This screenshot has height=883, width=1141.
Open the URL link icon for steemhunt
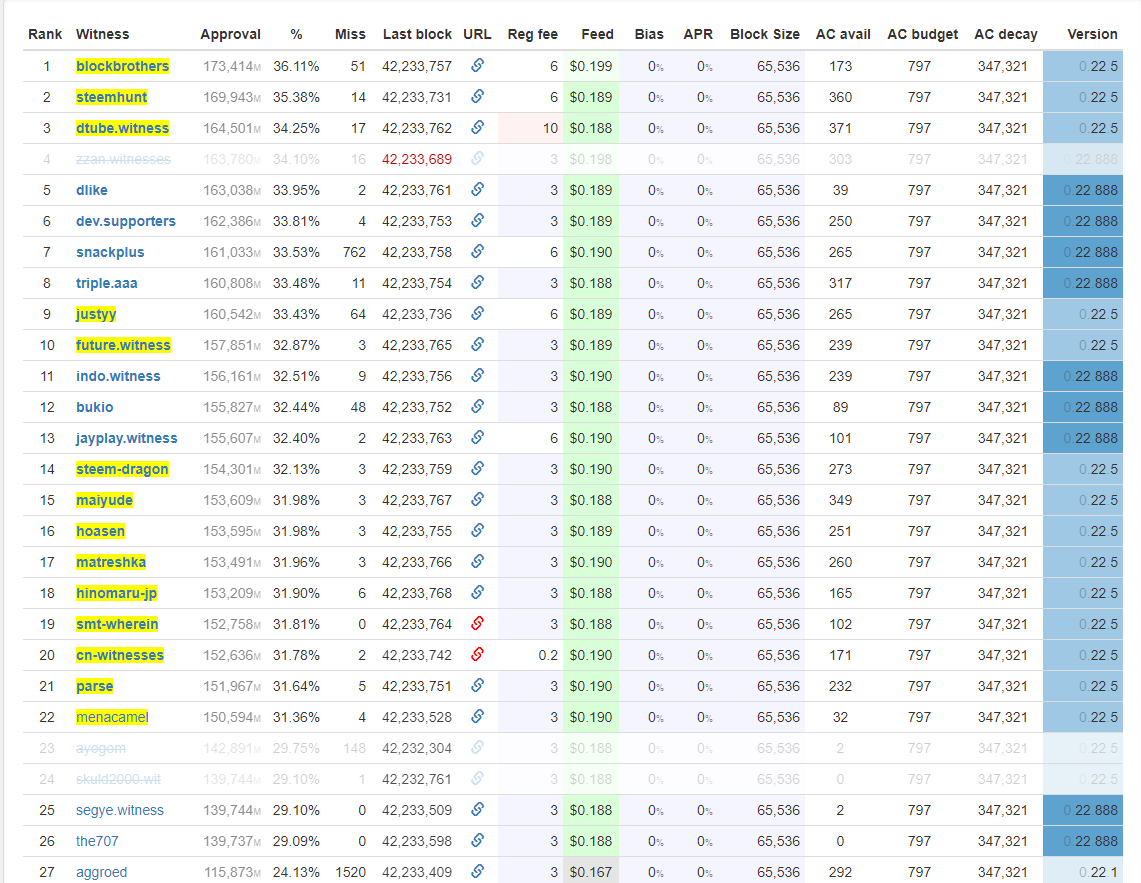tap(477, 96)
